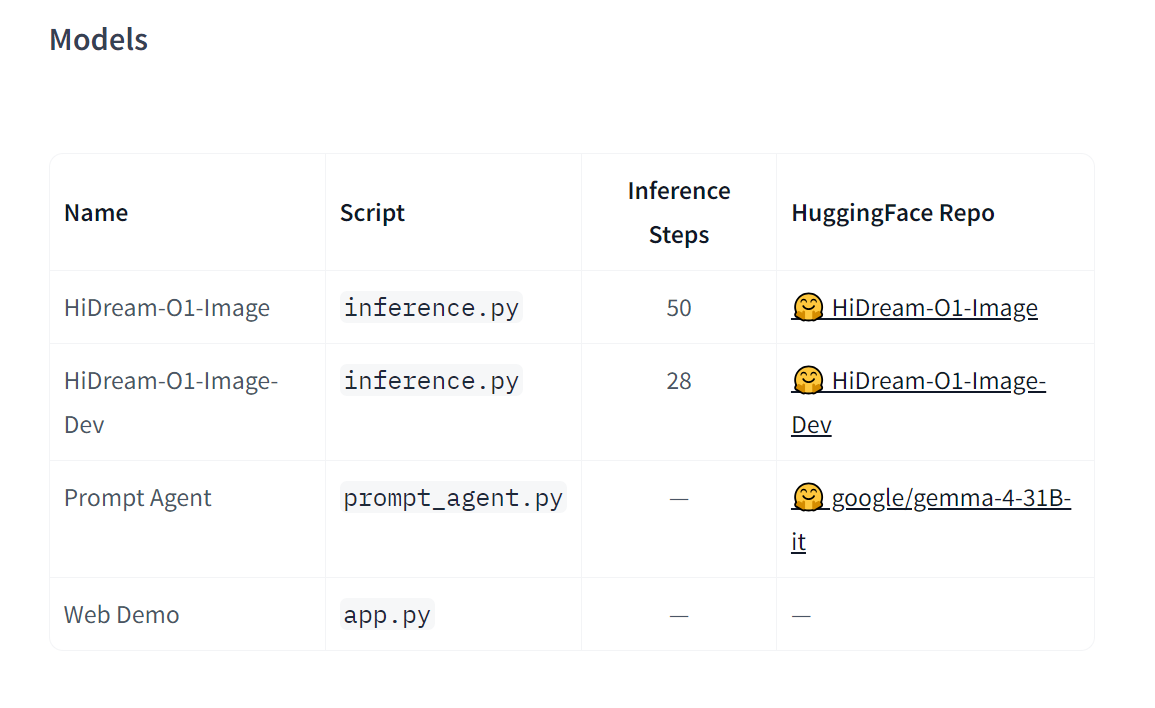
Task: Click the inference steps value '28'
Action: (678, 381)
